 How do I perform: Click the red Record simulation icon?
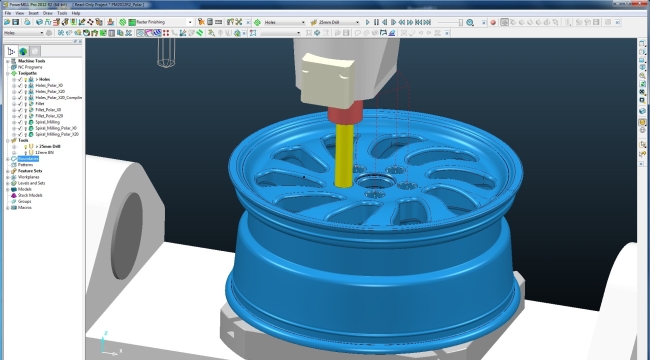(x=493, y=22)
